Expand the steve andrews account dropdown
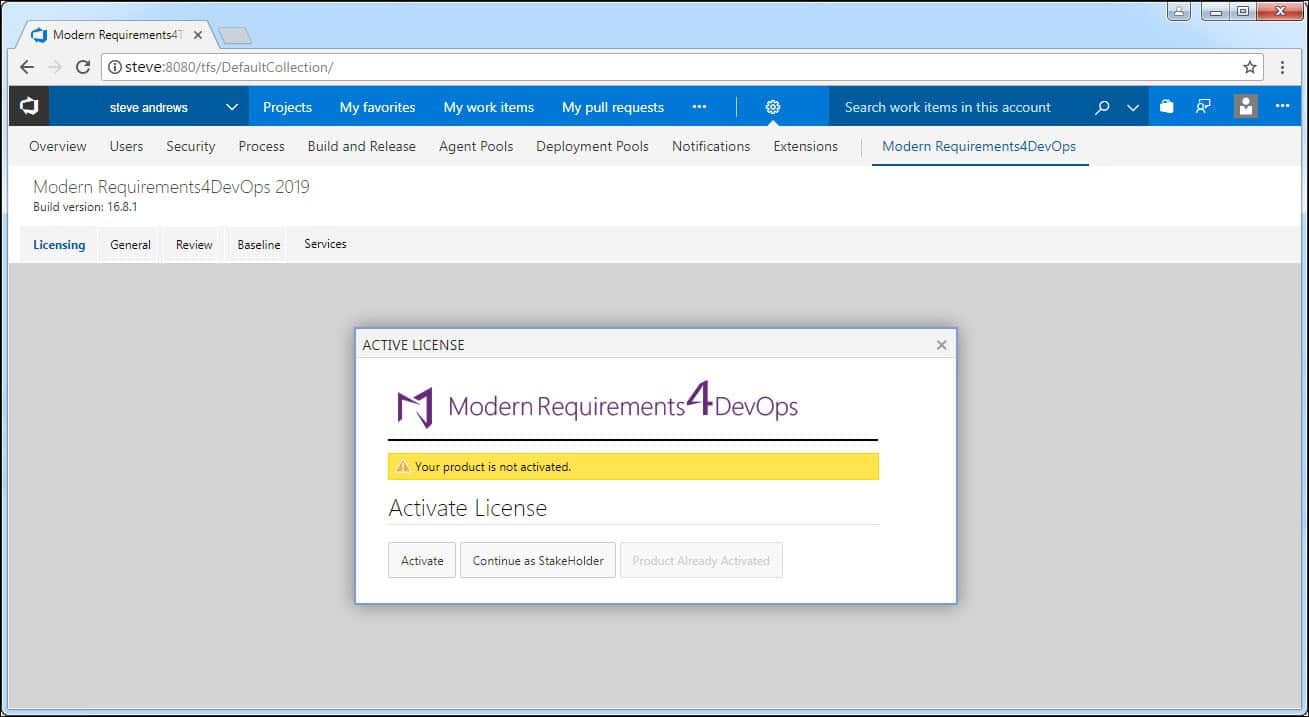This screenshot has width=1309, height=717. click(x=232, y=107)
